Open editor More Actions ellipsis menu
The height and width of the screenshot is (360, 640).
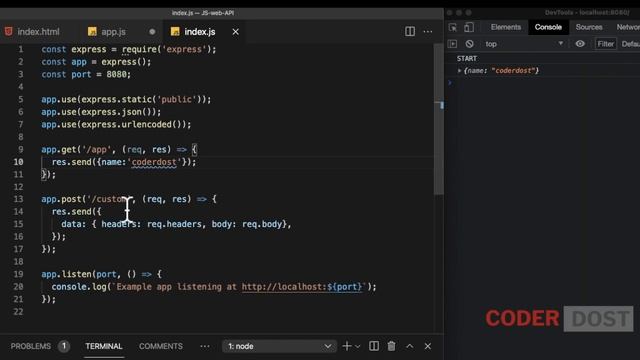428,31
